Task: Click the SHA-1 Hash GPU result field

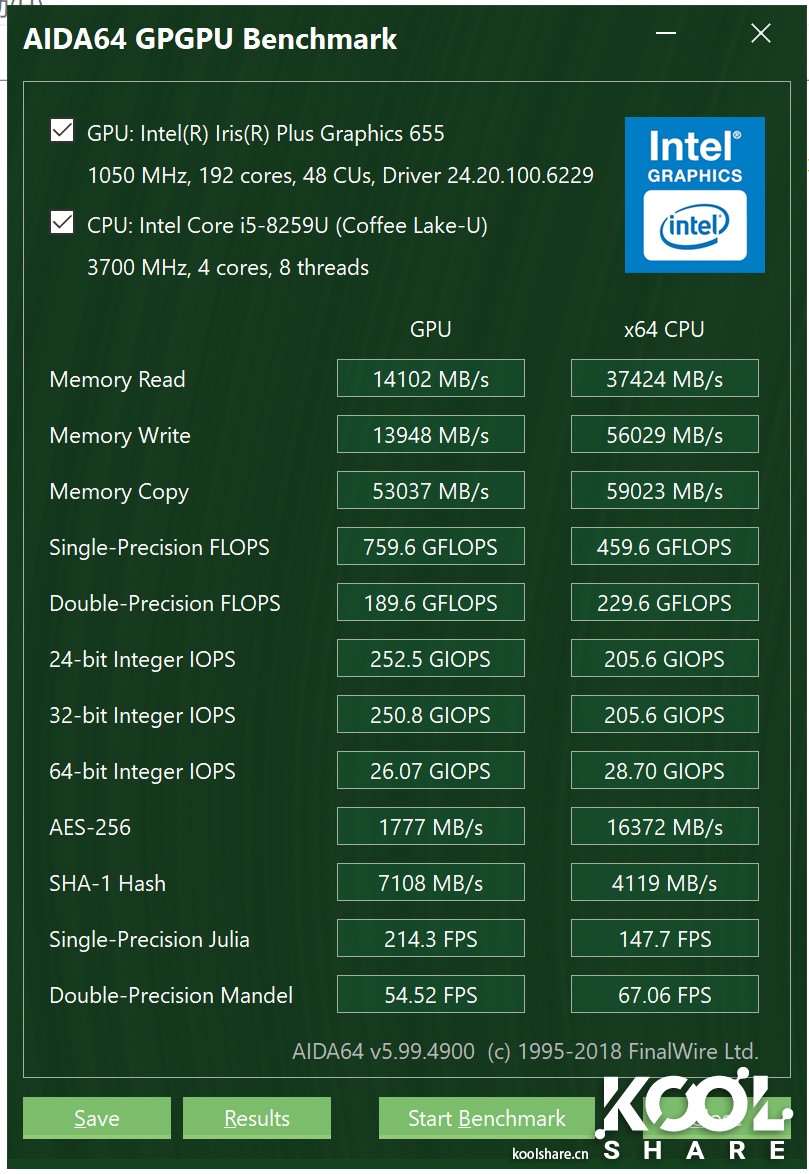Action: (x=430, y=882)
